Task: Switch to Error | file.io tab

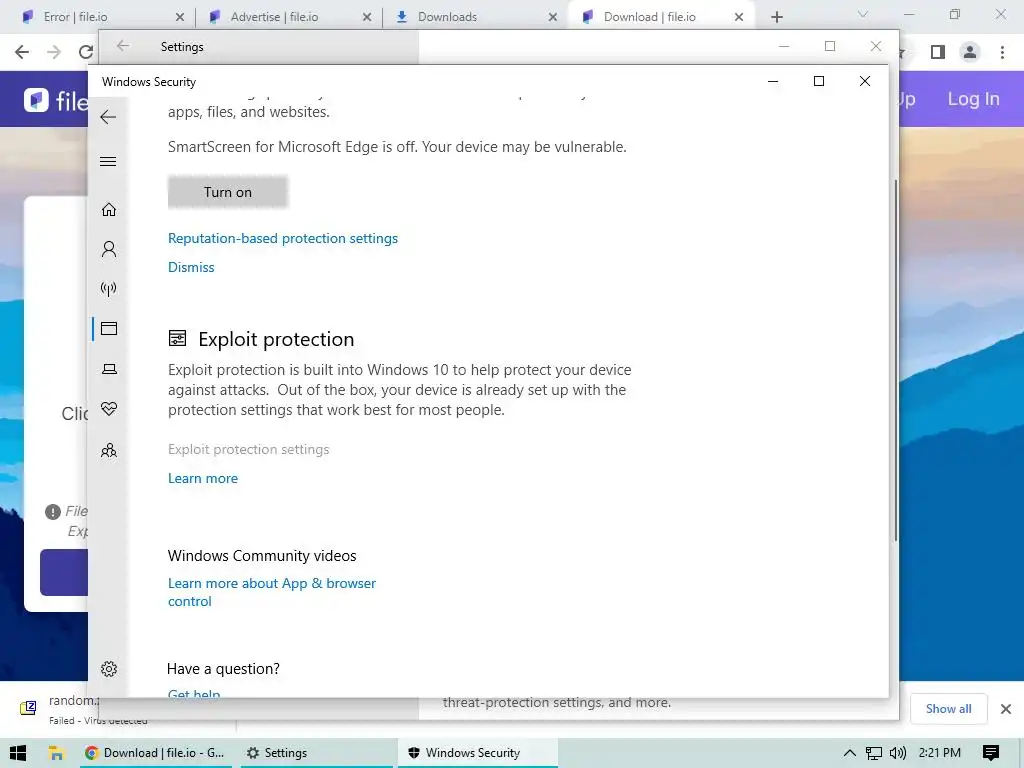Action: (75, 17)
